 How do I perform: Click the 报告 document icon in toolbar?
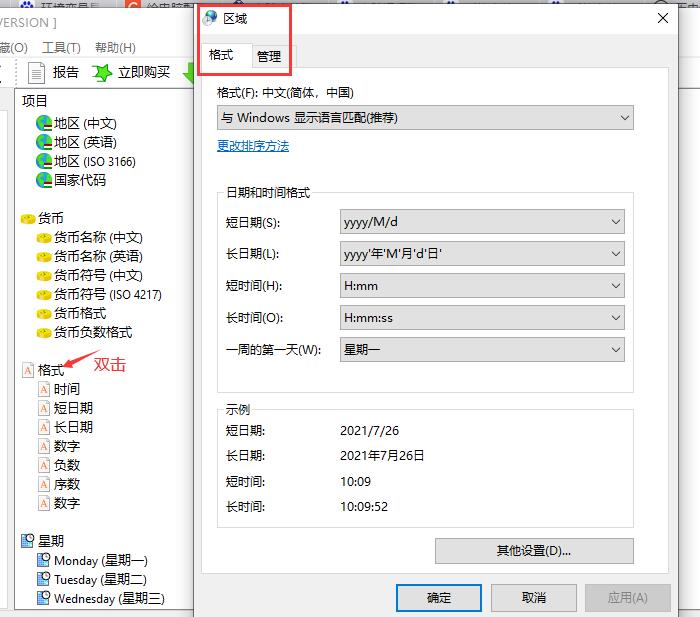tap(36, 73)
